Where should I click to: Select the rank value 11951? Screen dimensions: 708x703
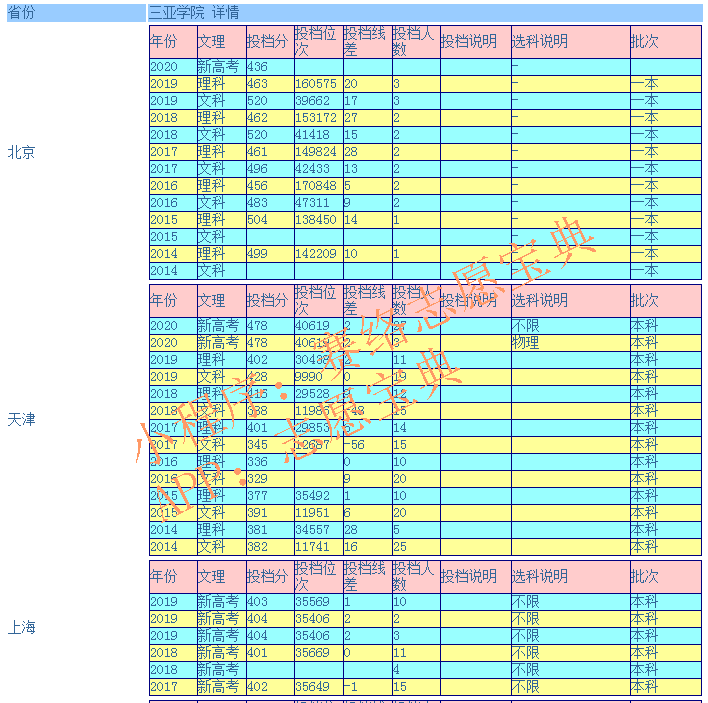312,513
